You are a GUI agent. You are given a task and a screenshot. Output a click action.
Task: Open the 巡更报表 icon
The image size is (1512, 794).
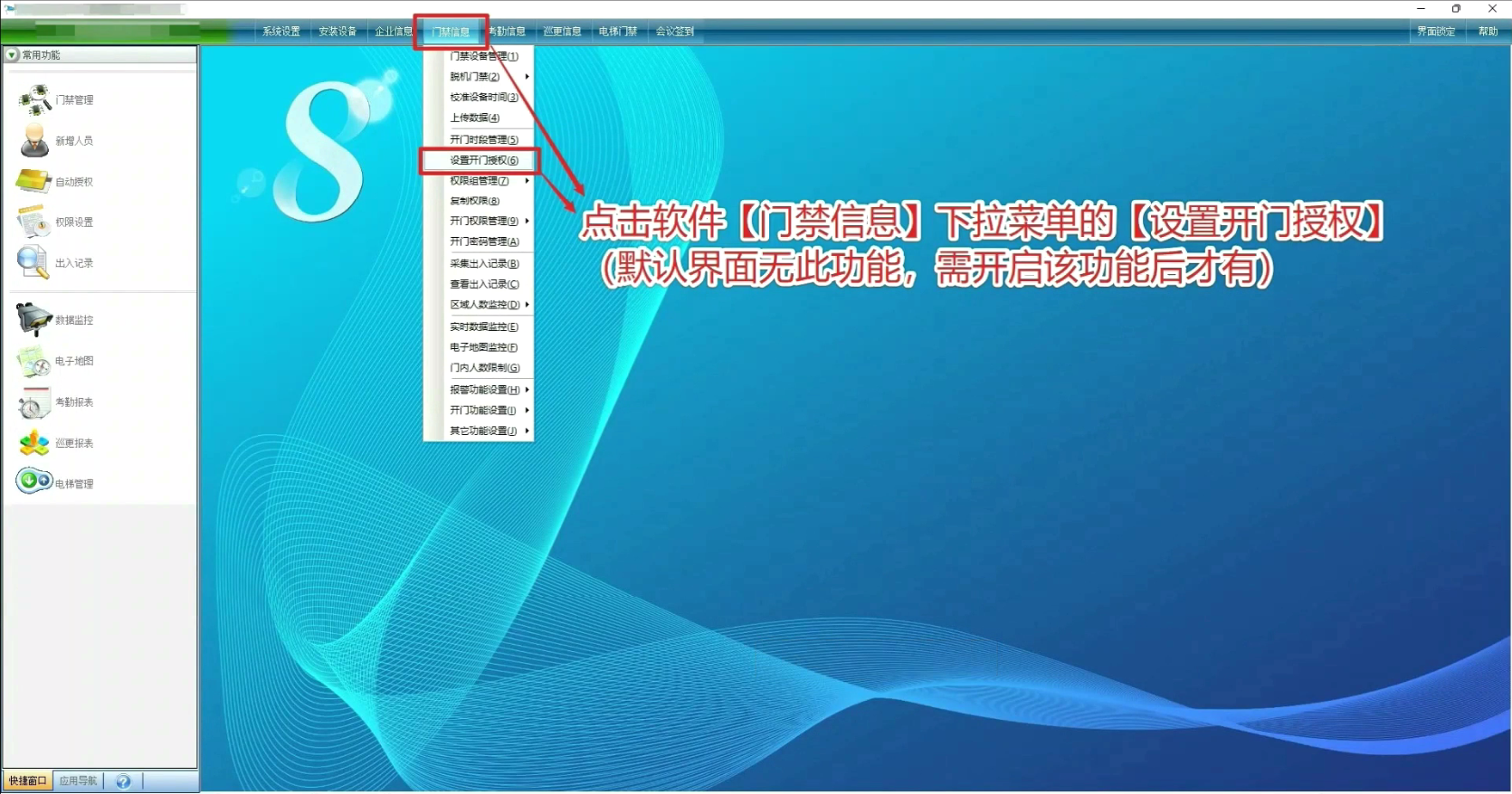[34, 443]
